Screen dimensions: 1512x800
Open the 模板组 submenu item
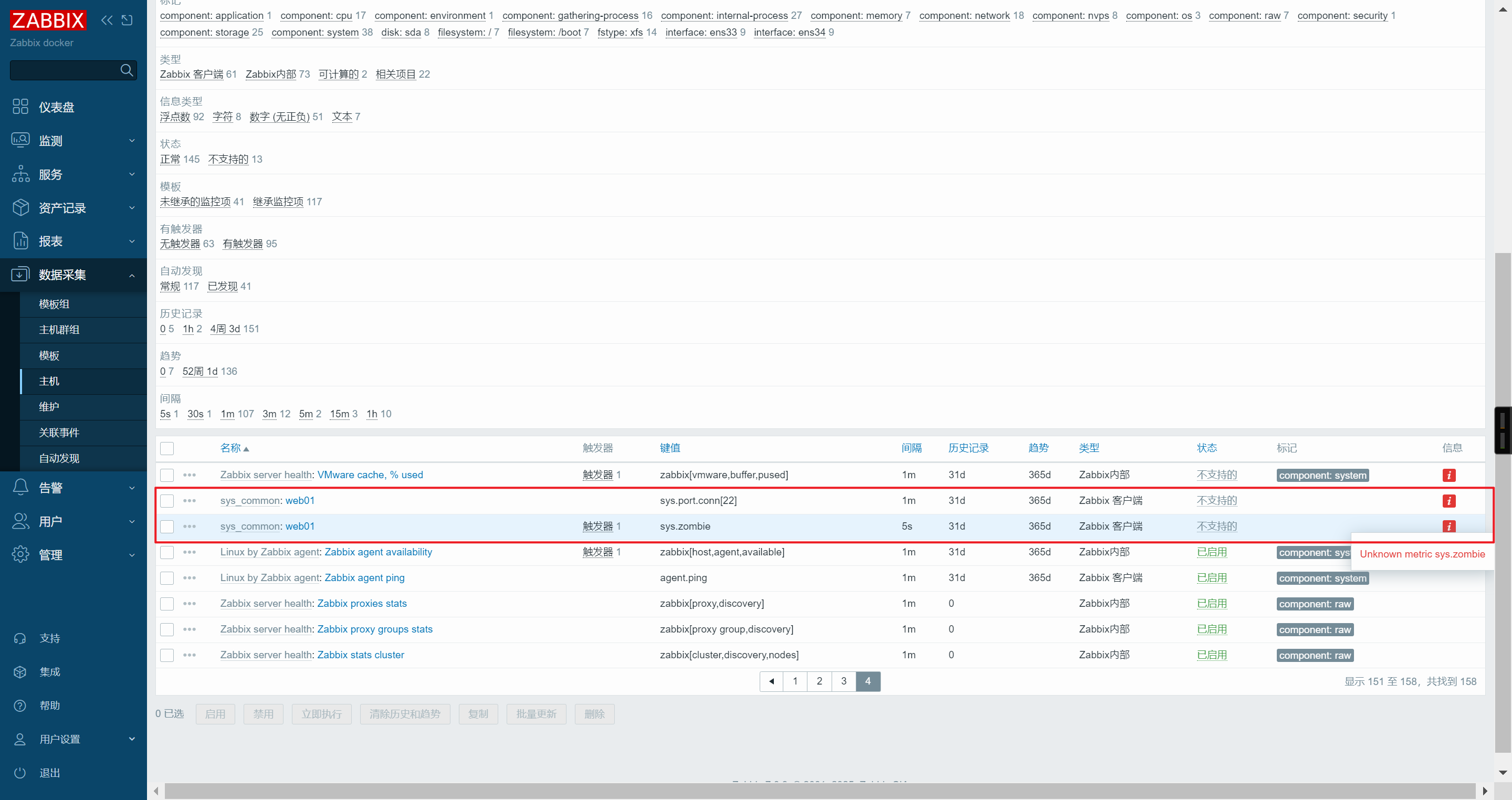click(x=83, y=304)
